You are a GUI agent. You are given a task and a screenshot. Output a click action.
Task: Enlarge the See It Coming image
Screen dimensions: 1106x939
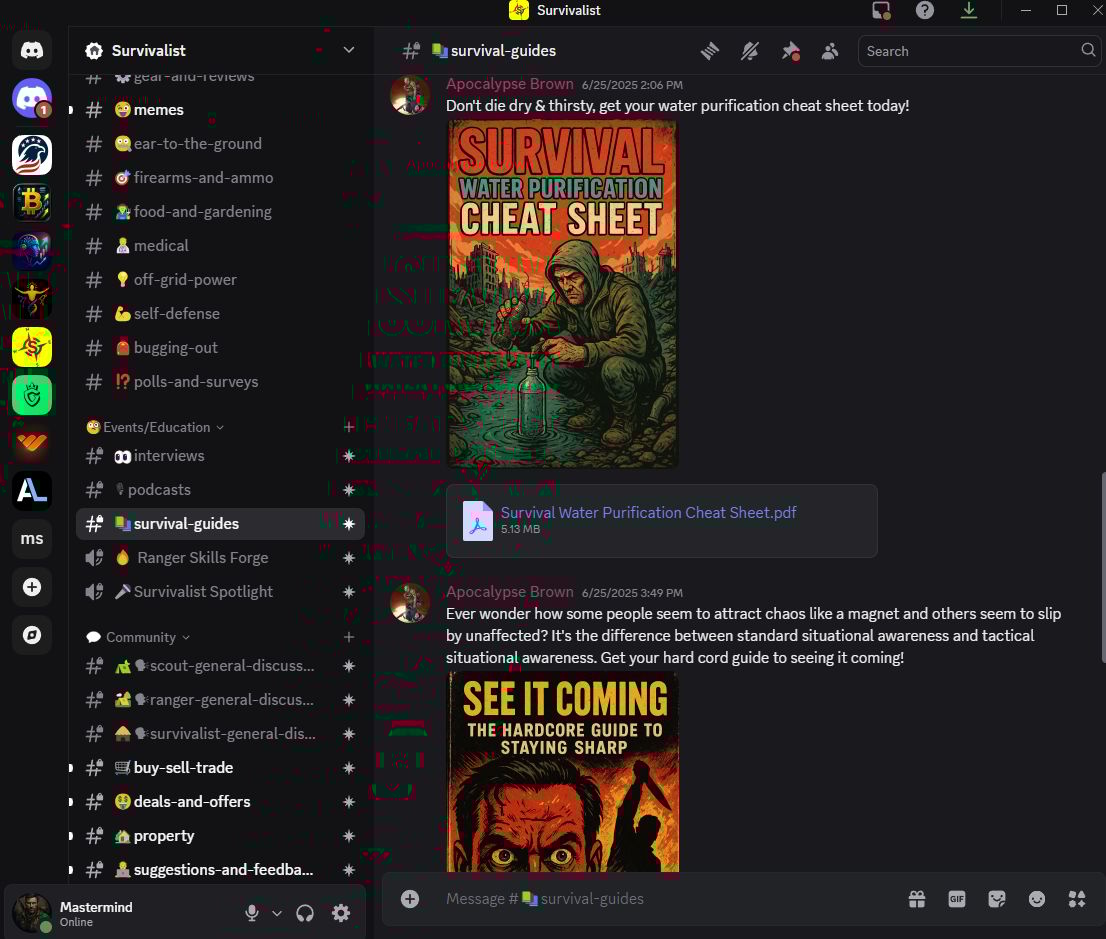point(562,772)
